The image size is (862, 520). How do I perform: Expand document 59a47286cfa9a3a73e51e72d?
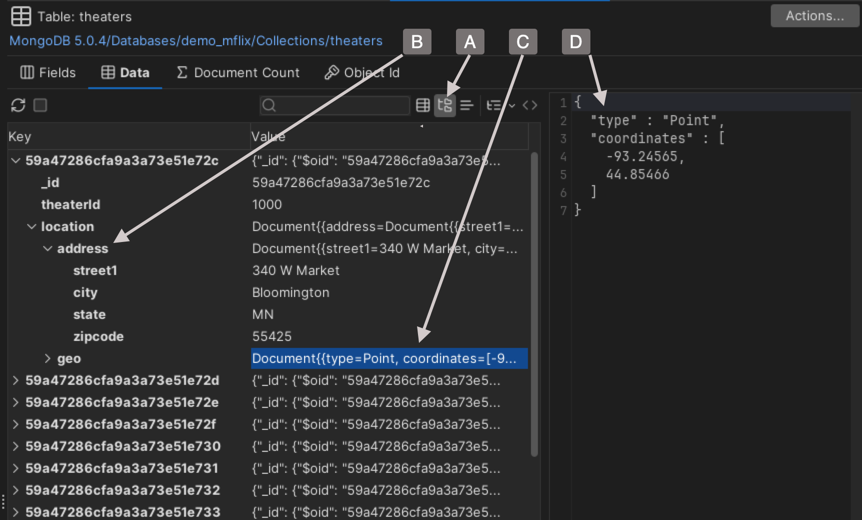[x=15, y=380]
